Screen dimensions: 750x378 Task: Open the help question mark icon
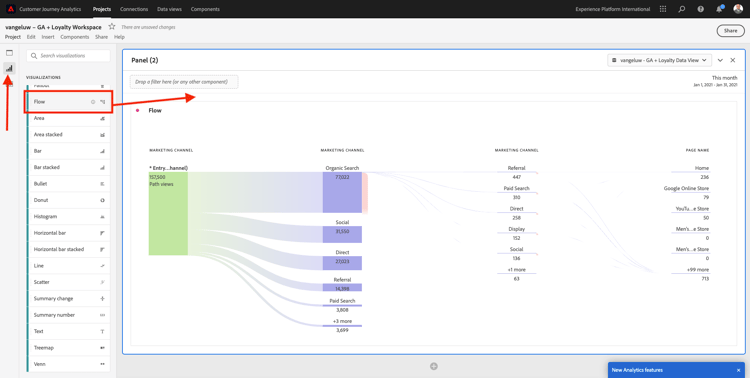pos(701,9)
